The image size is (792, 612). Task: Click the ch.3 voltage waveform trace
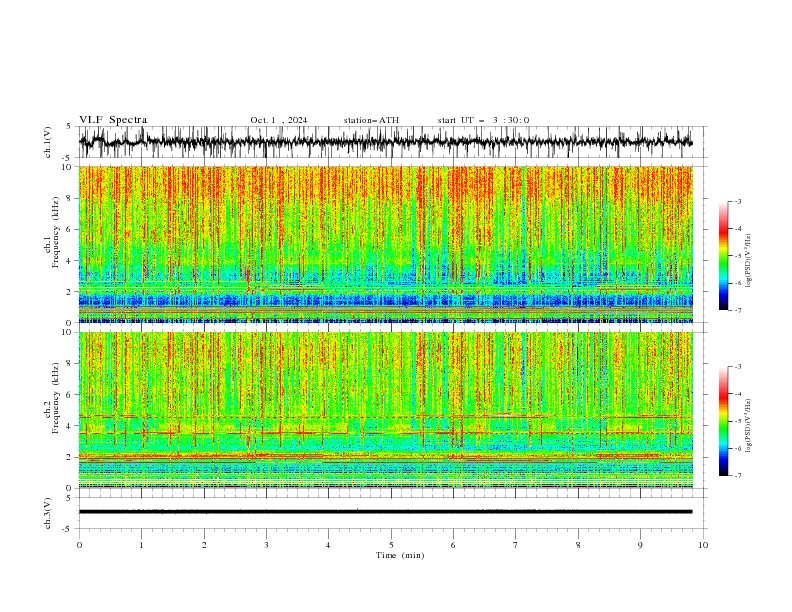point(385,512)
